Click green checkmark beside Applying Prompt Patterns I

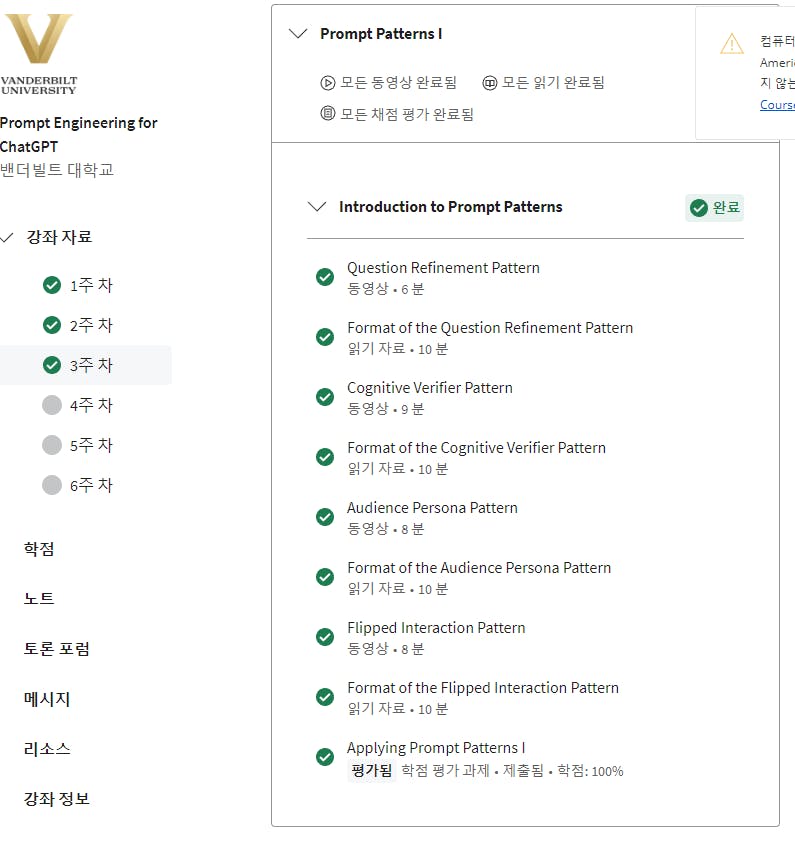coord(325,757)
